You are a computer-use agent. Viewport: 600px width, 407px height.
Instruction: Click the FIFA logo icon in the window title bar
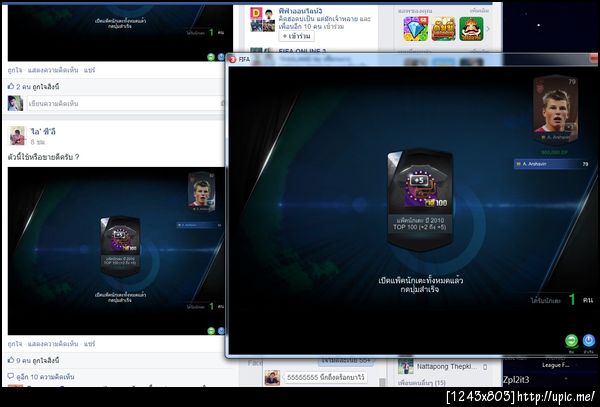[232, 59]
